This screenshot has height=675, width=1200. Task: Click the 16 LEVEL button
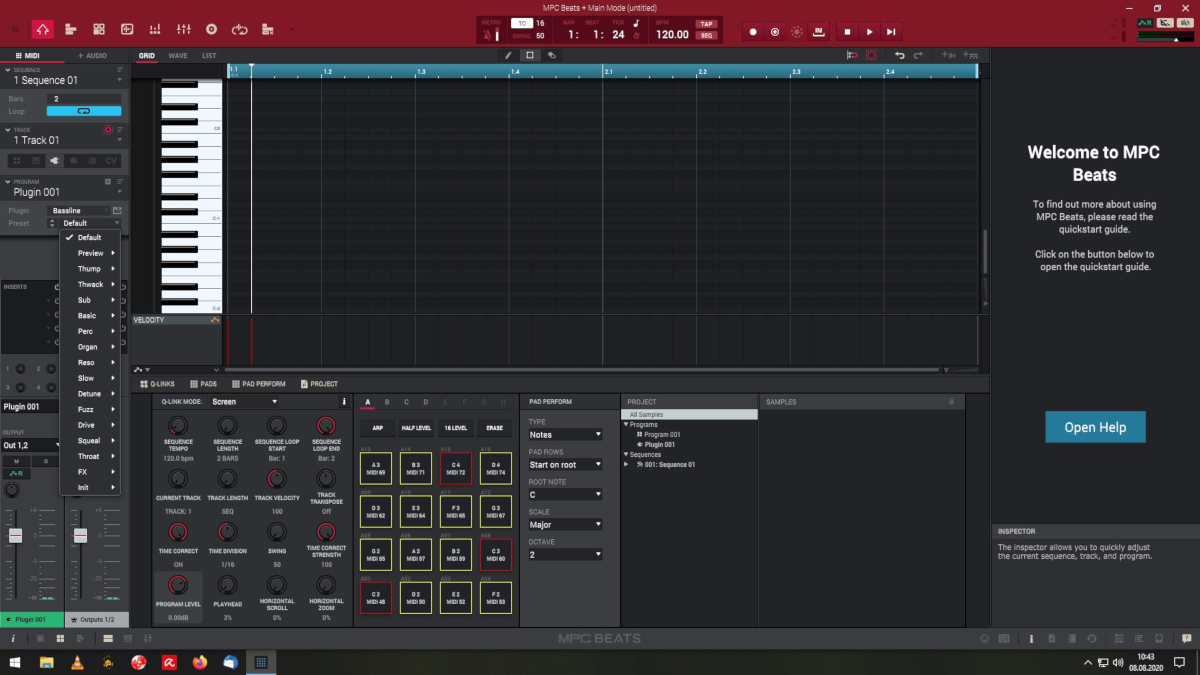pyautogui.click(x=455, y=427)
